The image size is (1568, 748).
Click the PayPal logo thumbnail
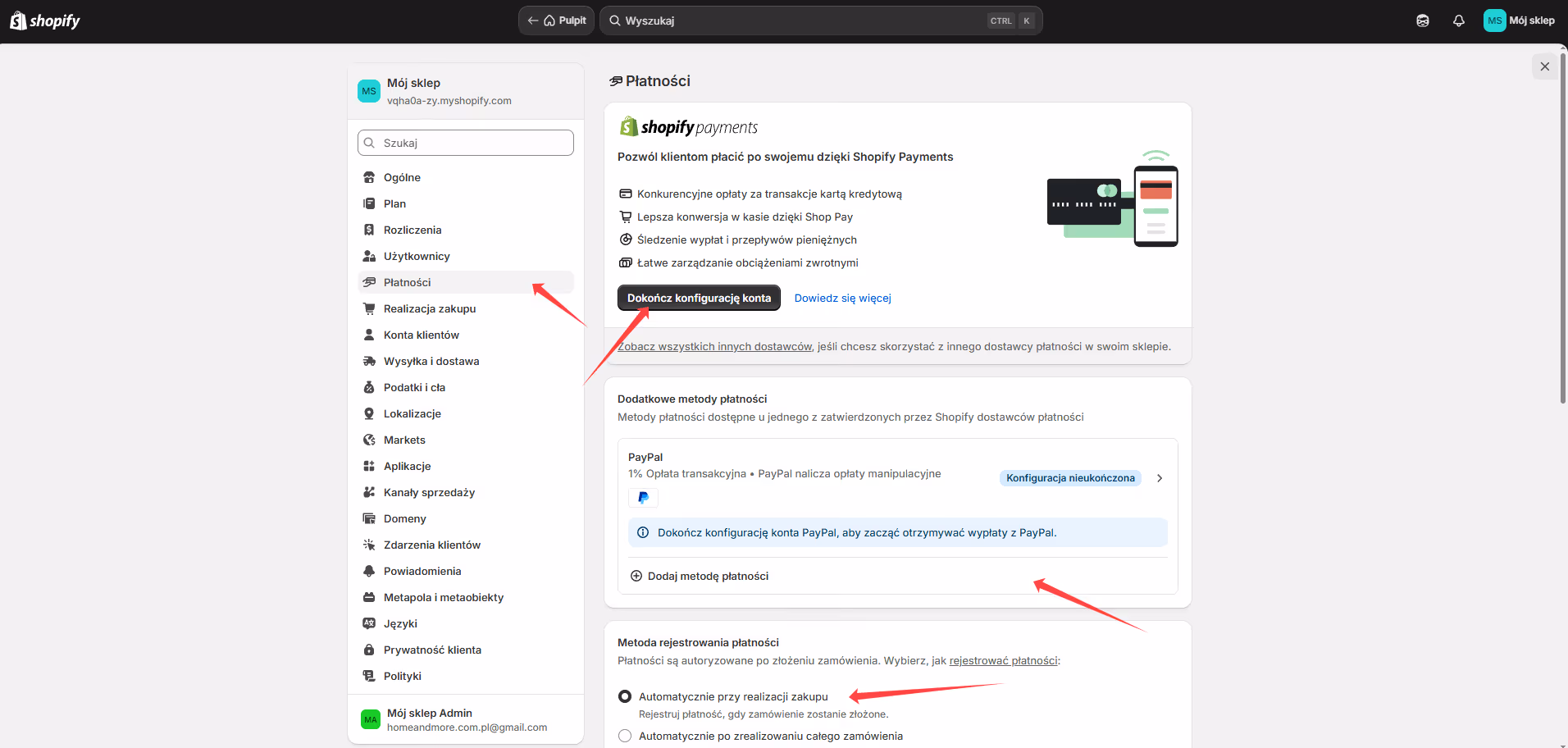(643, 497)
